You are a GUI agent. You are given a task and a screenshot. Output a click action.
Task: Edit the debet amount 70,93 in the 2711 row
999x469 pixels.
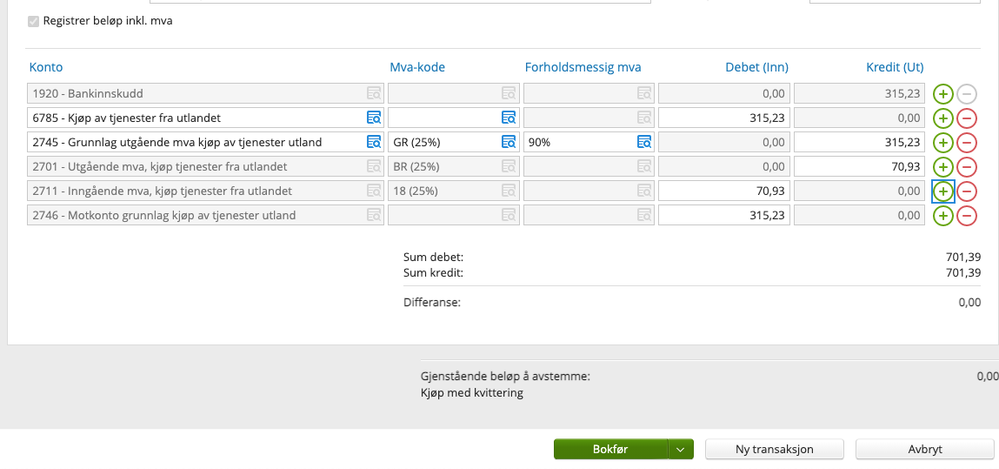(724, 191)
